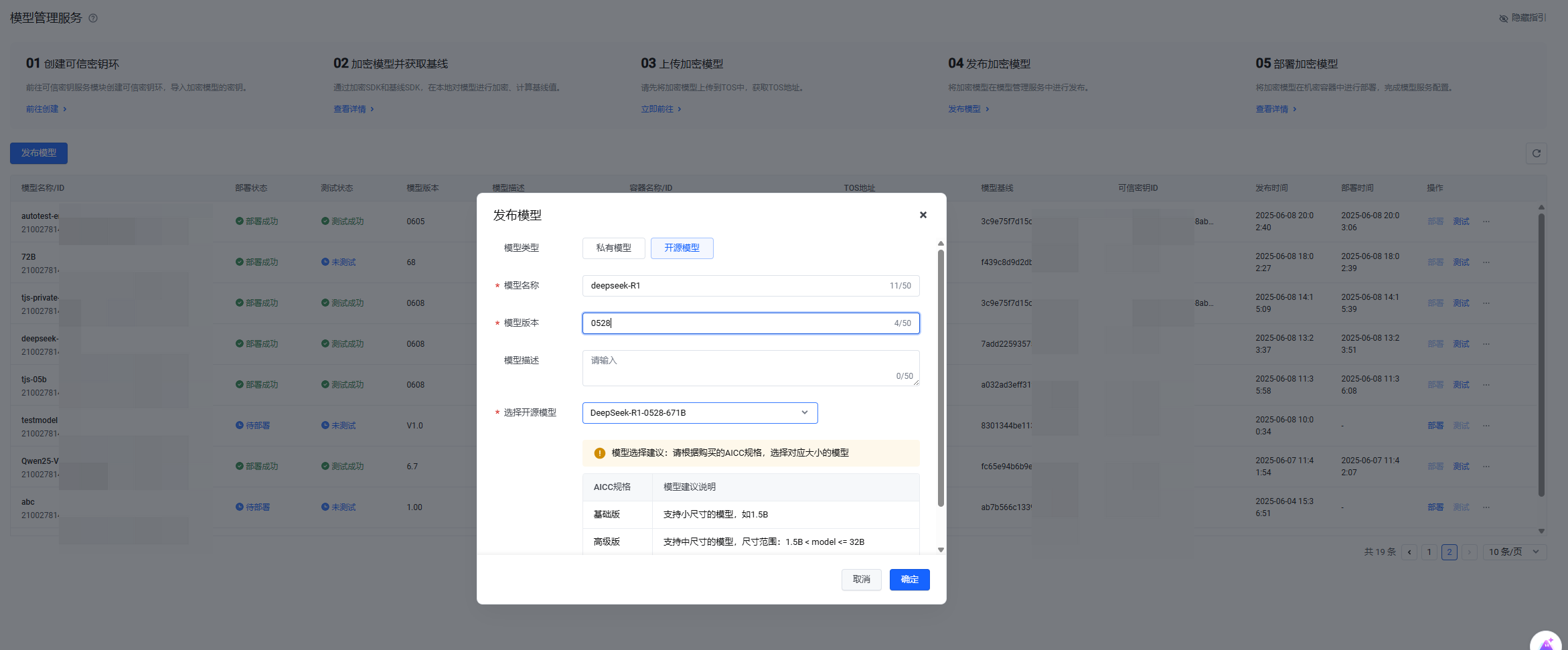The image size is (1568, 650).
Task: Click the 模型描述 text area
Action: pos(751,368)
